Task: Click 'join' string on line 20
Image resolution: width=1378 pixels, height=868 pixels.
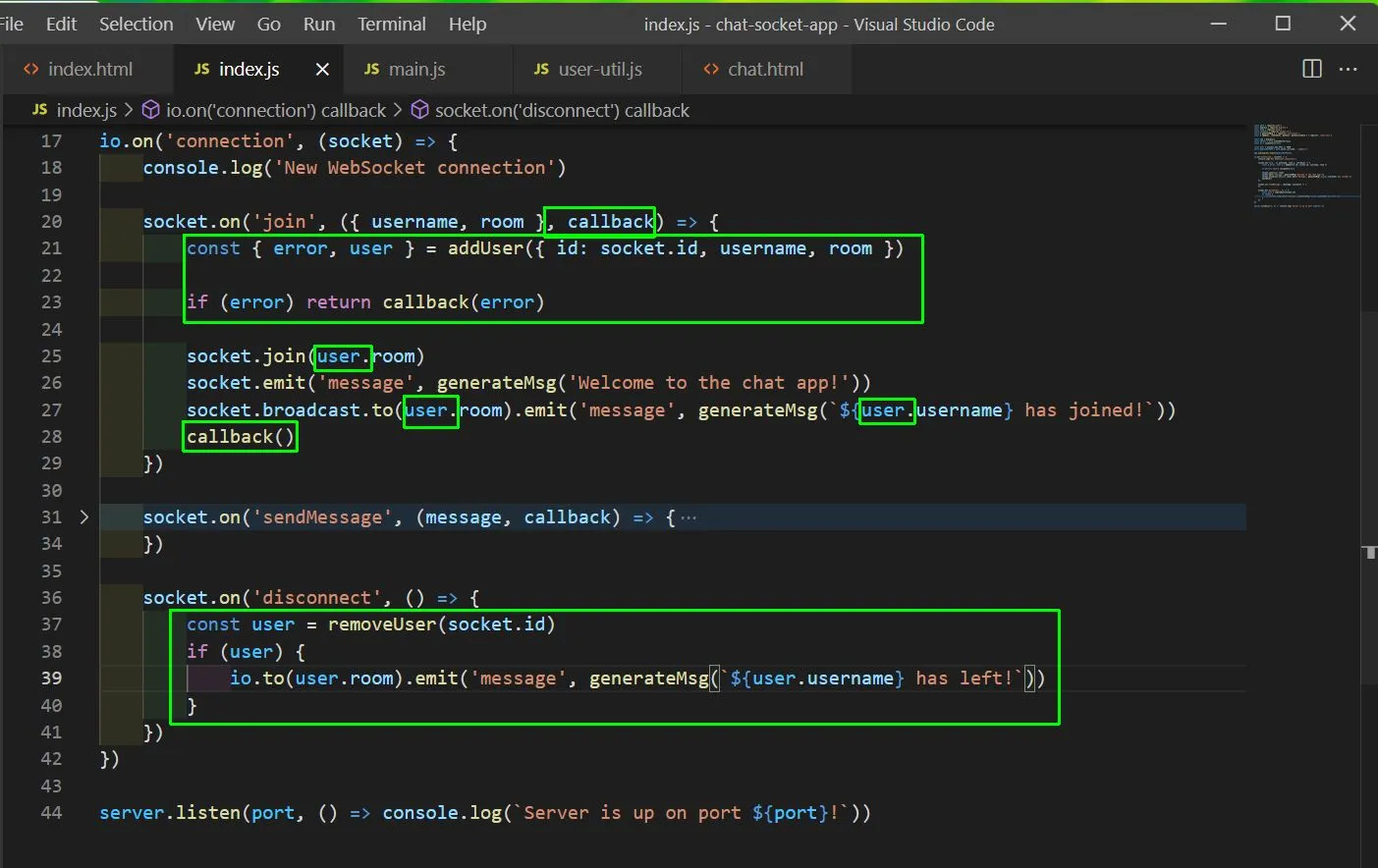Action: point(284,221)
